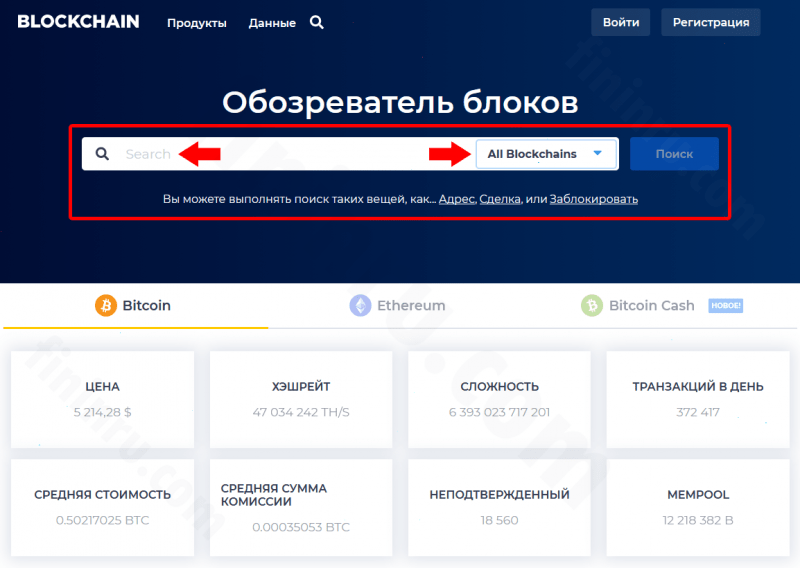Click the blue Поиск button

click(x=674, y=154)
